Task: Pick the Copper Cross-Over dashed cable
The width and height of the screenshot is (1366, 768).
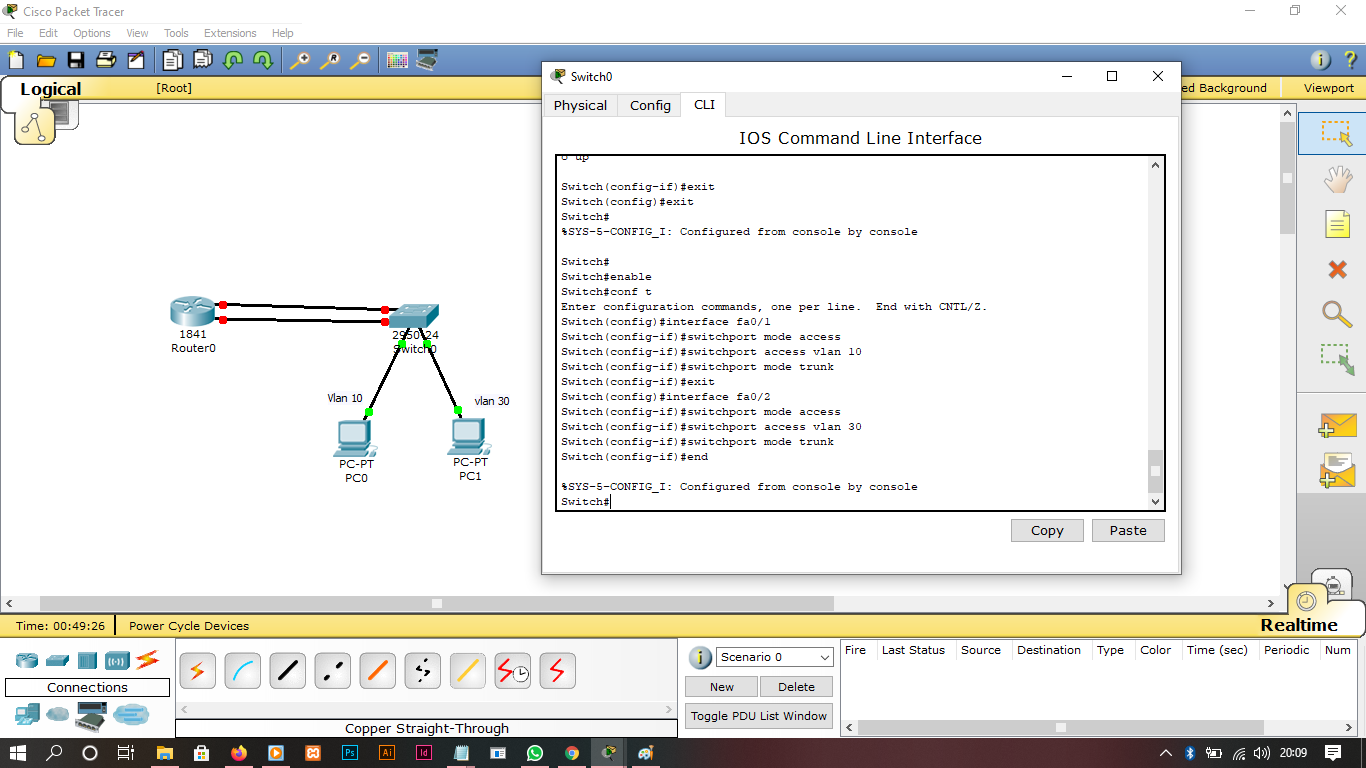Action: point(332,671)
